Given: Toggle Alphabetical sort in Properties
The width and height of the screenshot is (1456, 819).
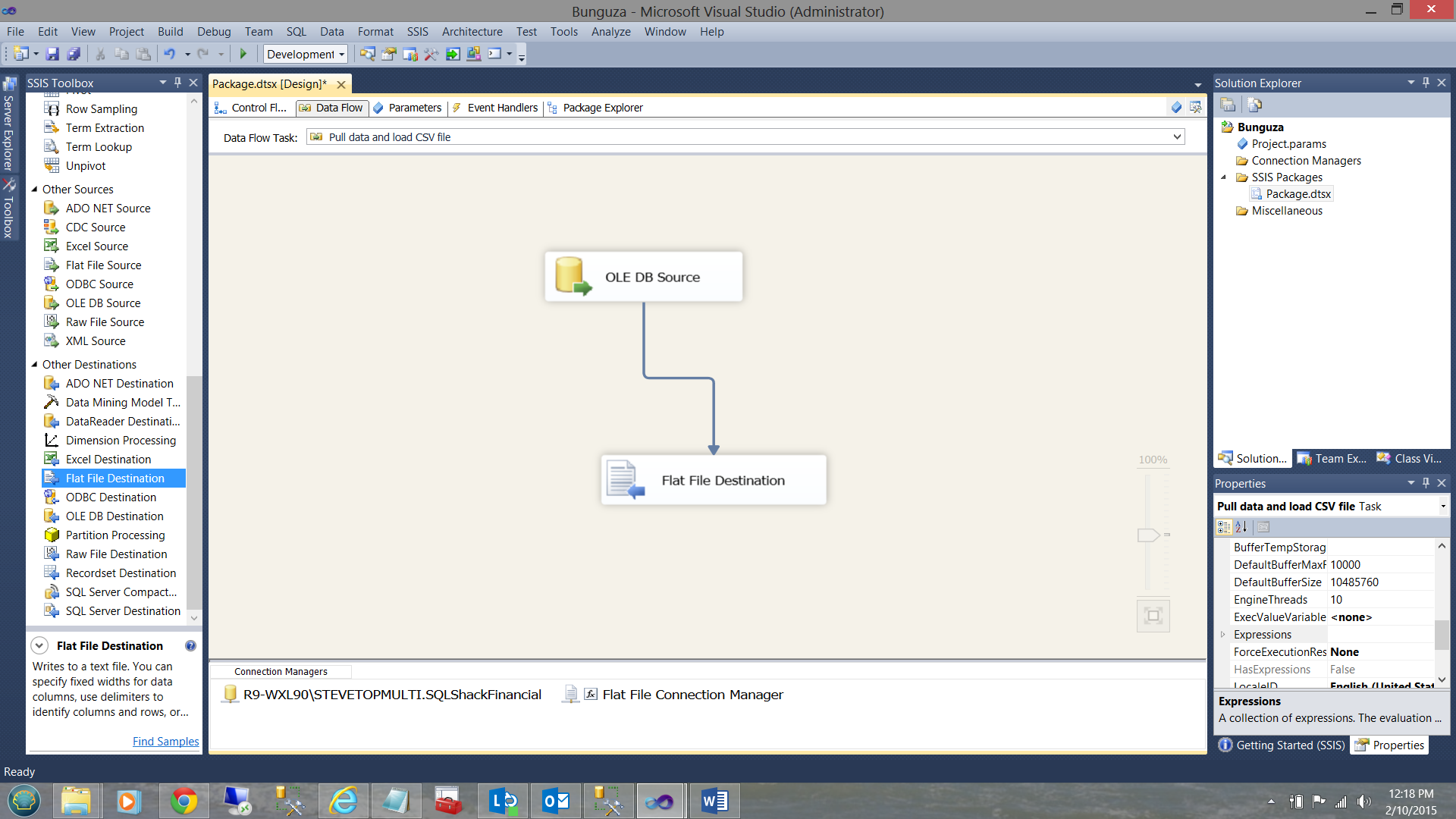Looking at the screenshot, I should 1241,527.
